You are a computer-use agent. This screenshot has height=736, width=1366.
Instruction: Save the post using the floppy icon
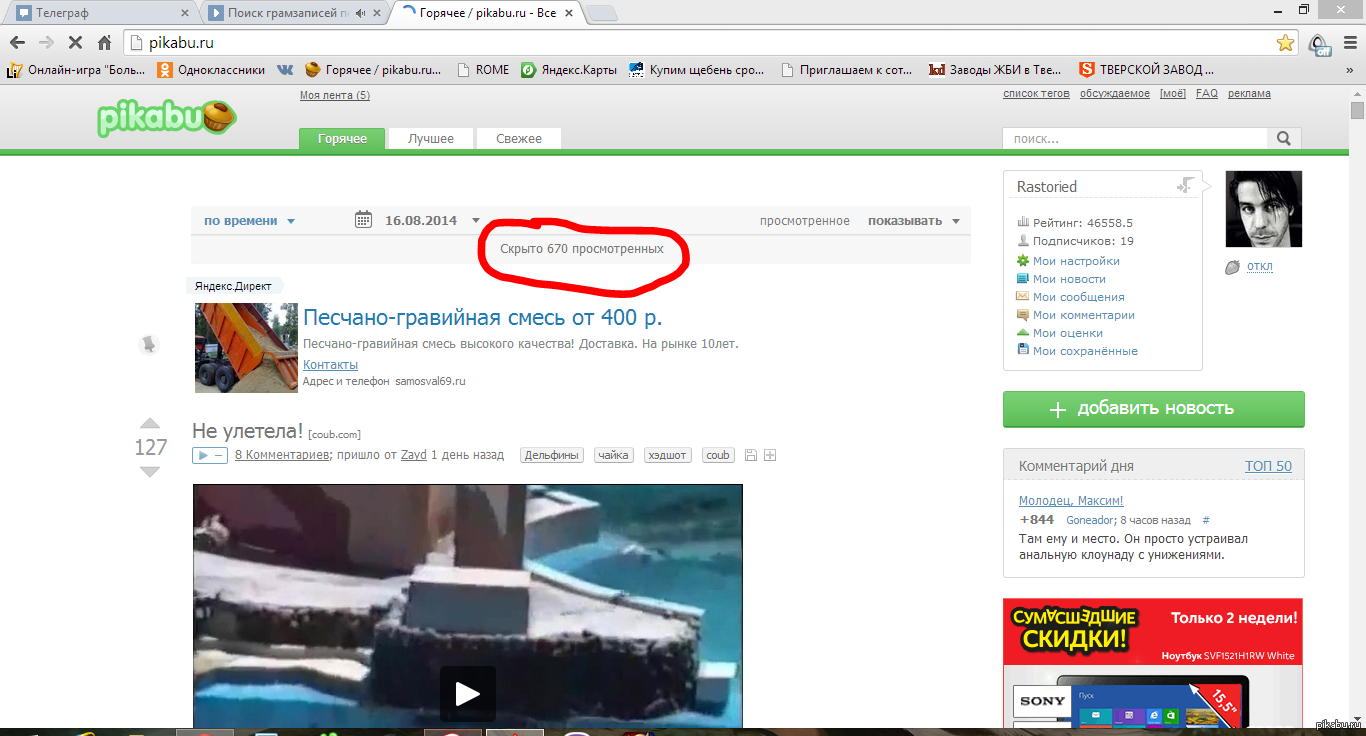point(751,456)
